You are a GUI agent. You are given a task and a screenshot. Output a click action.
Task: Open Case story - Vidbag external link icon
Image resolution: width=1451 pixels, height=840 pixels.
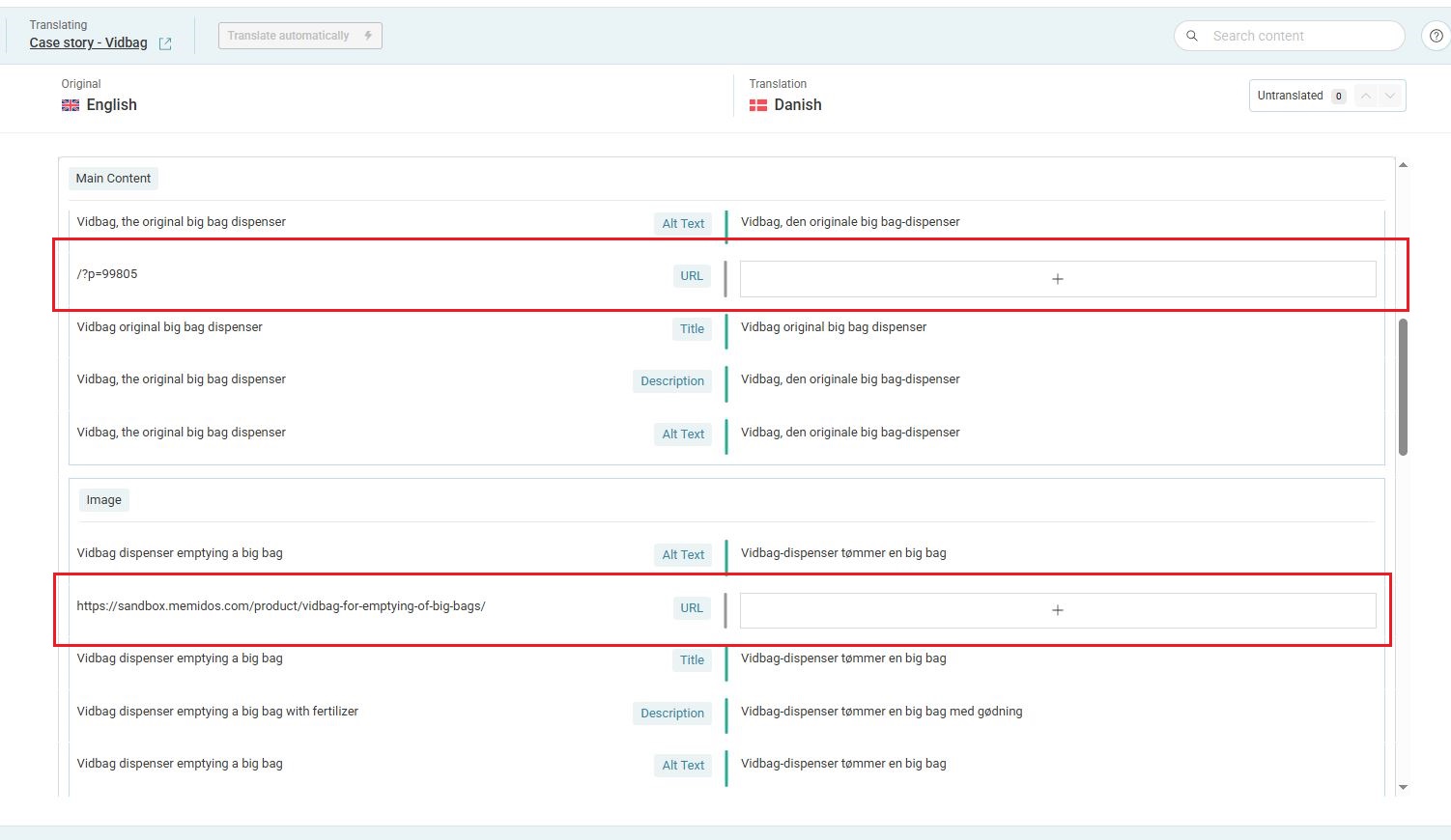(165, 43)
